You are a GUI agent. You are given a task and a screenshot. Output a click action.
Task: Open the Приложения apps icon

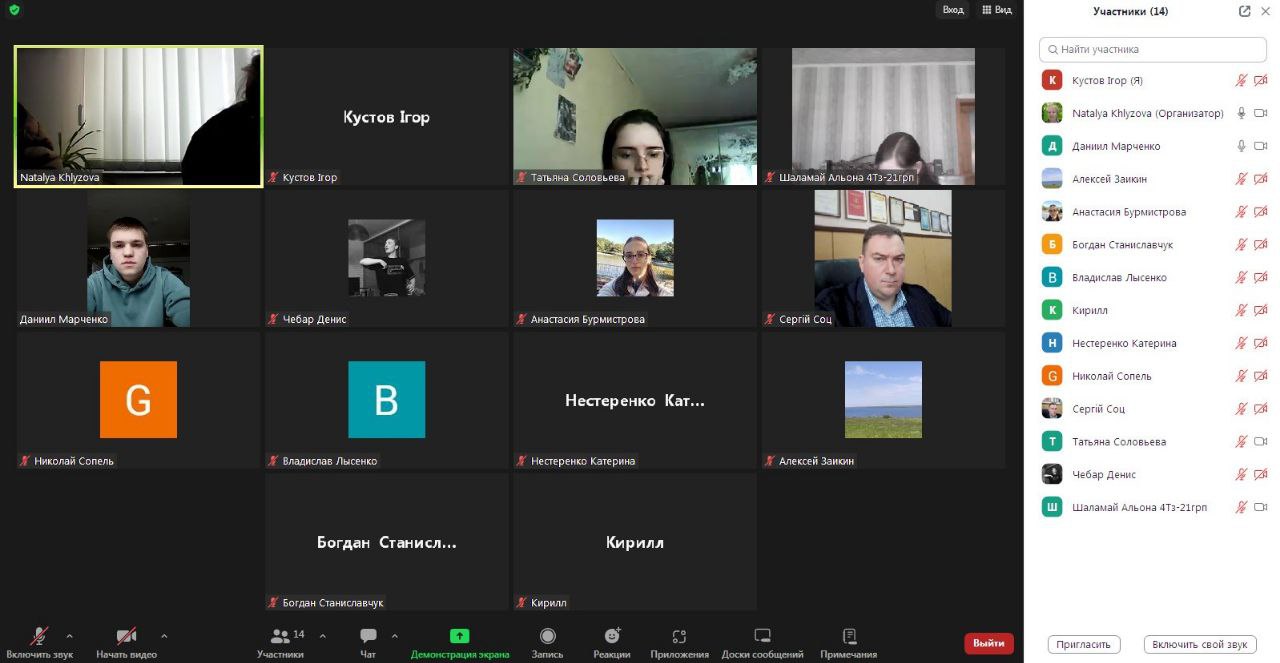click(x=679, y=636)
